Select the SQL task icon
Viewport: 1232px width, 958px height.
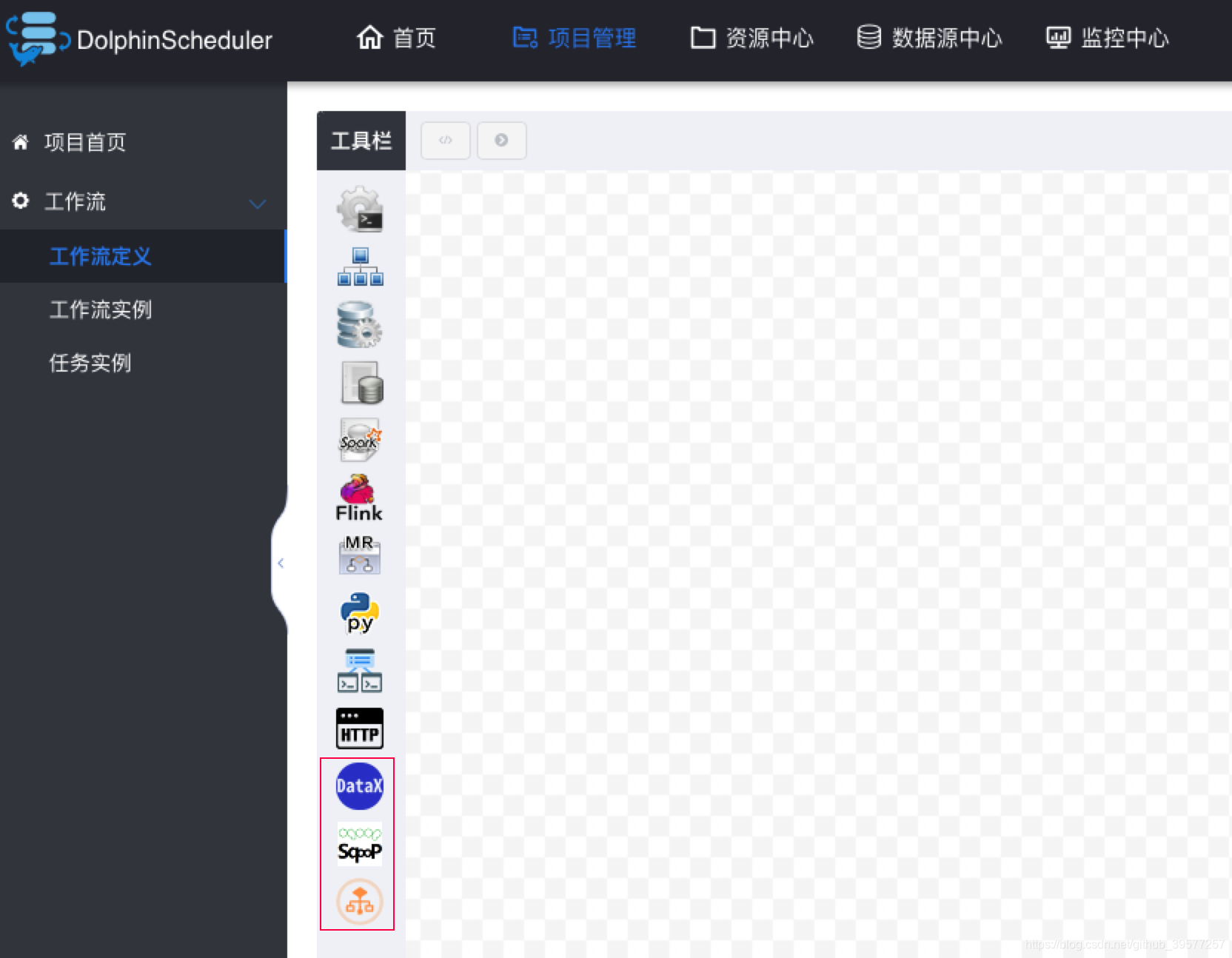point(359,383)
